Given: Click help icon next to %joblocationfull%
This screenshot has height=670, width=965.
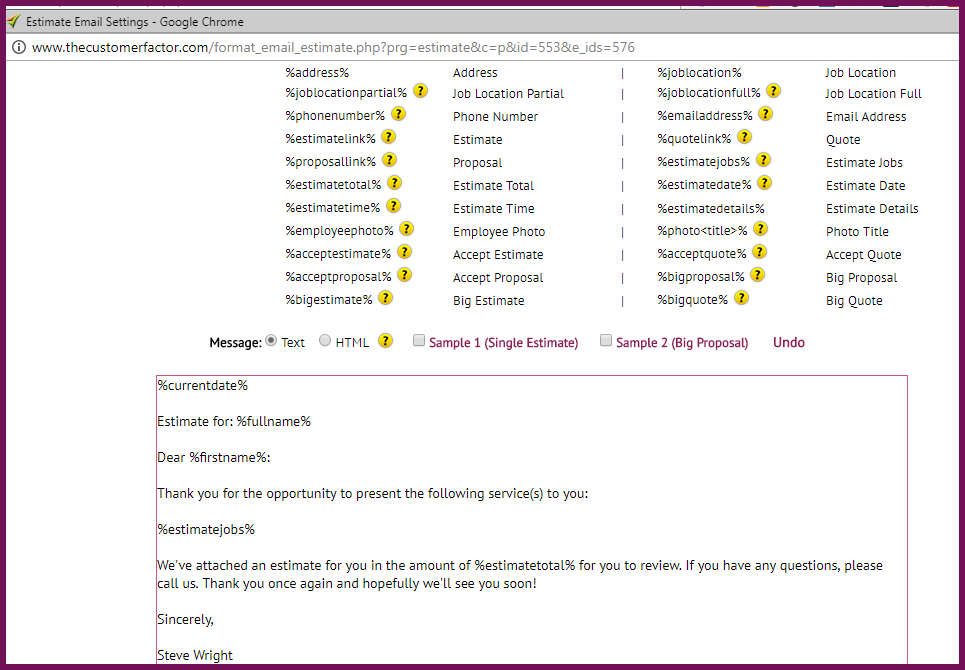Looking at the screenshot, I should point(774,91).
